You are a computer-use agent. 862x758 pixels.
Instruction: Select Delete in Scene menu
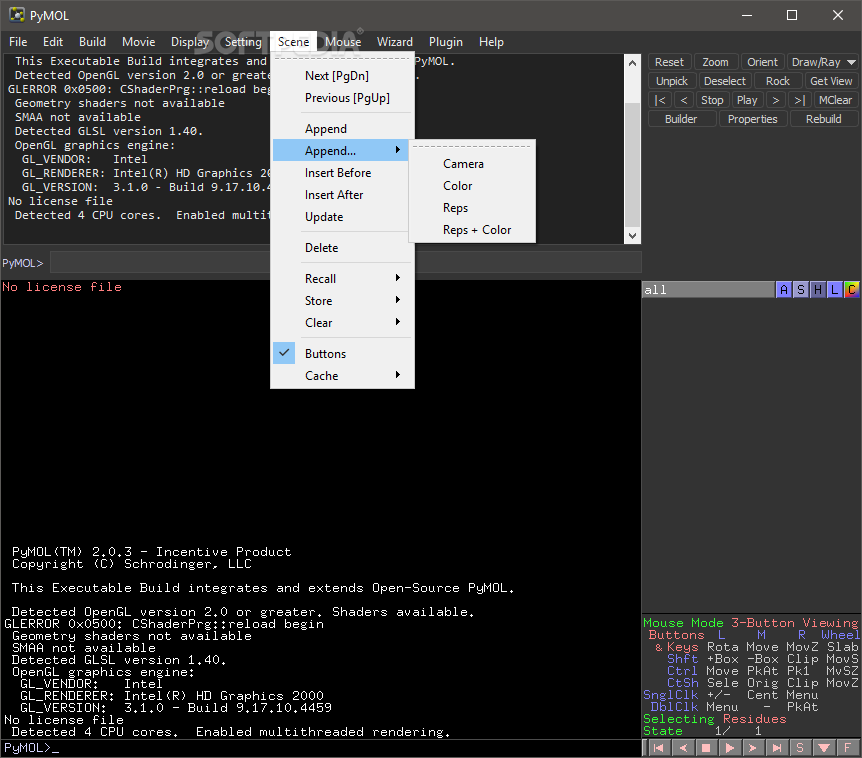click(x=342, y=247)
